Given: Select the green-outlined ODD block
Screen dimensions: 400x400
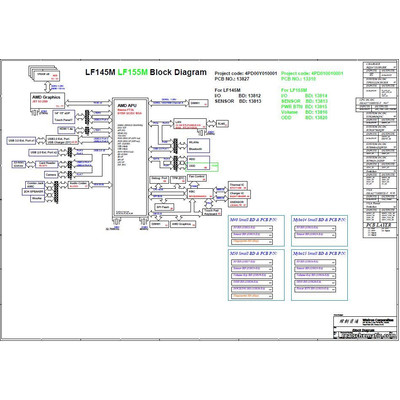Looking at the screenshot, I should 202,167.
